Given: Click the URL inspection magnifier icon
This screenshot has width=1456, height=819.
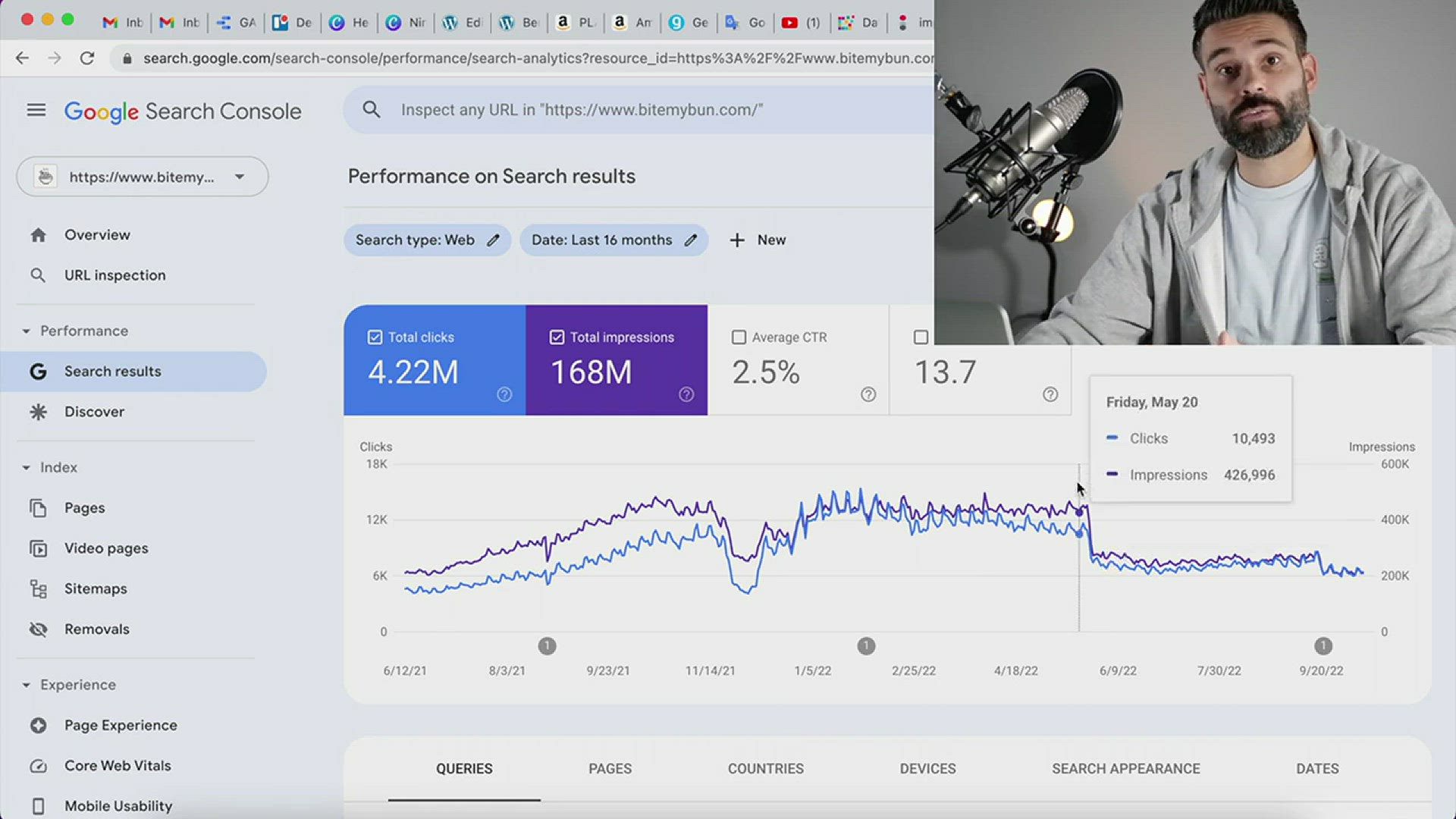Looking at the screenshot, I should (x=38, y=275).
